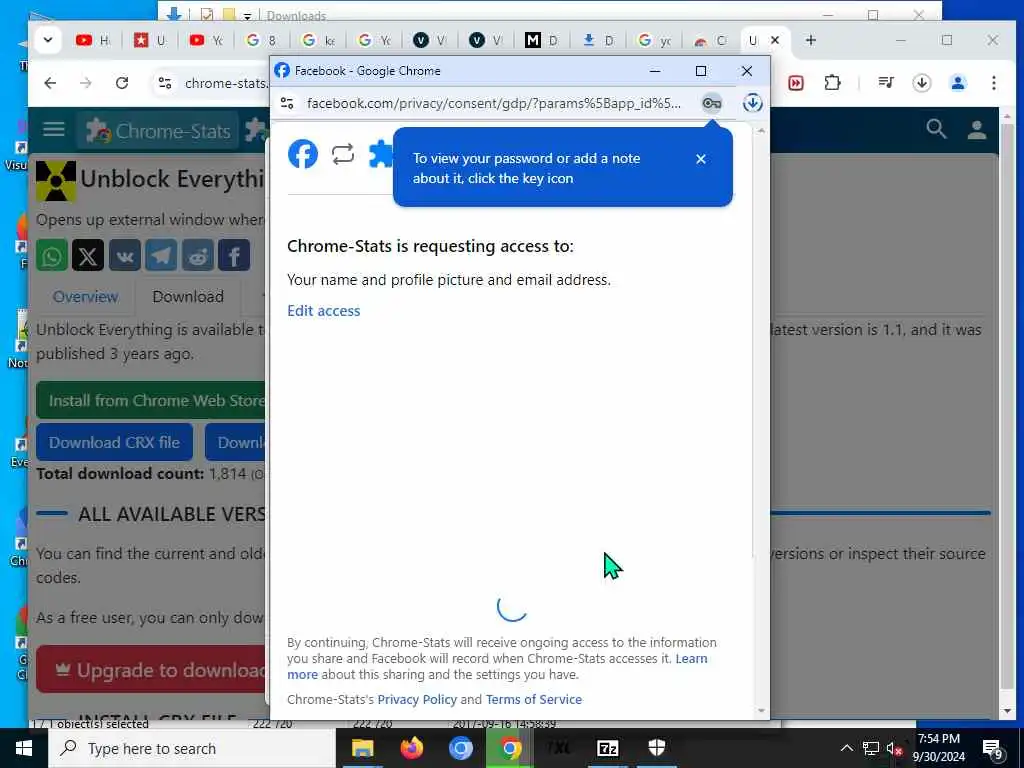Open Chrome downloads toolbar icon
The height and width of the screenshot is (768, 1024).
click(921, 83)
